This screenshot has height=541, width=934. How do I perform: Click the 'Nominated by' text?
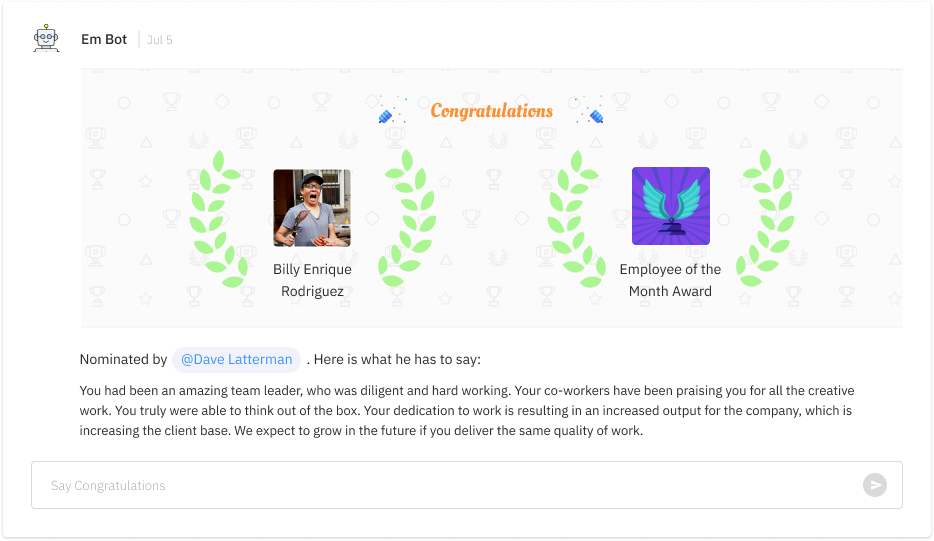[123, 360]
